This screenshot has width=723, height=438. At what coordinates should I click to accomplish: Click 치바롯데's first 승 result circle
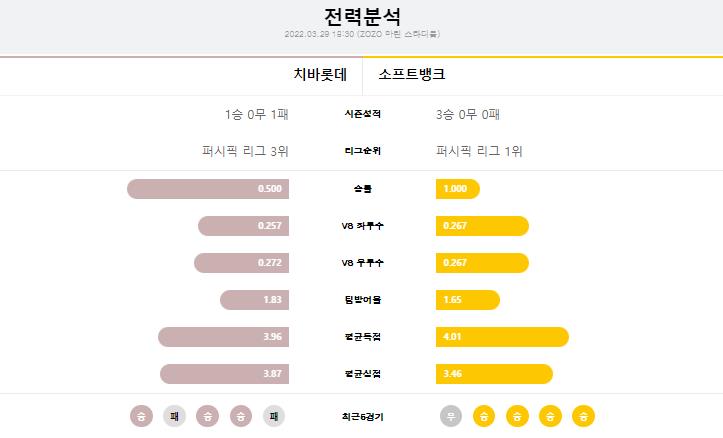141,416
